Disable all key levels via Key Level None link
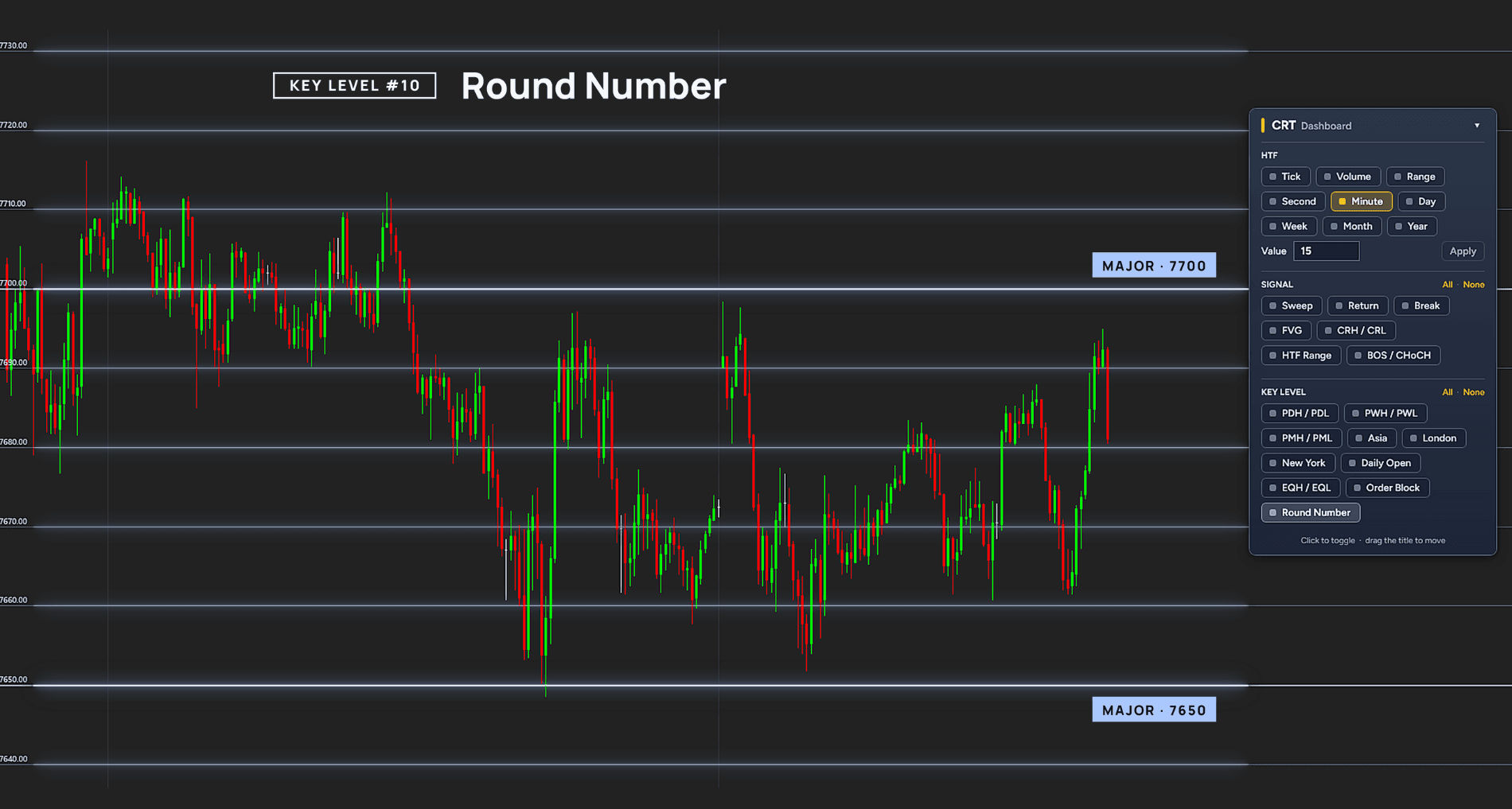The image size is (1512, 809). 1474,392
